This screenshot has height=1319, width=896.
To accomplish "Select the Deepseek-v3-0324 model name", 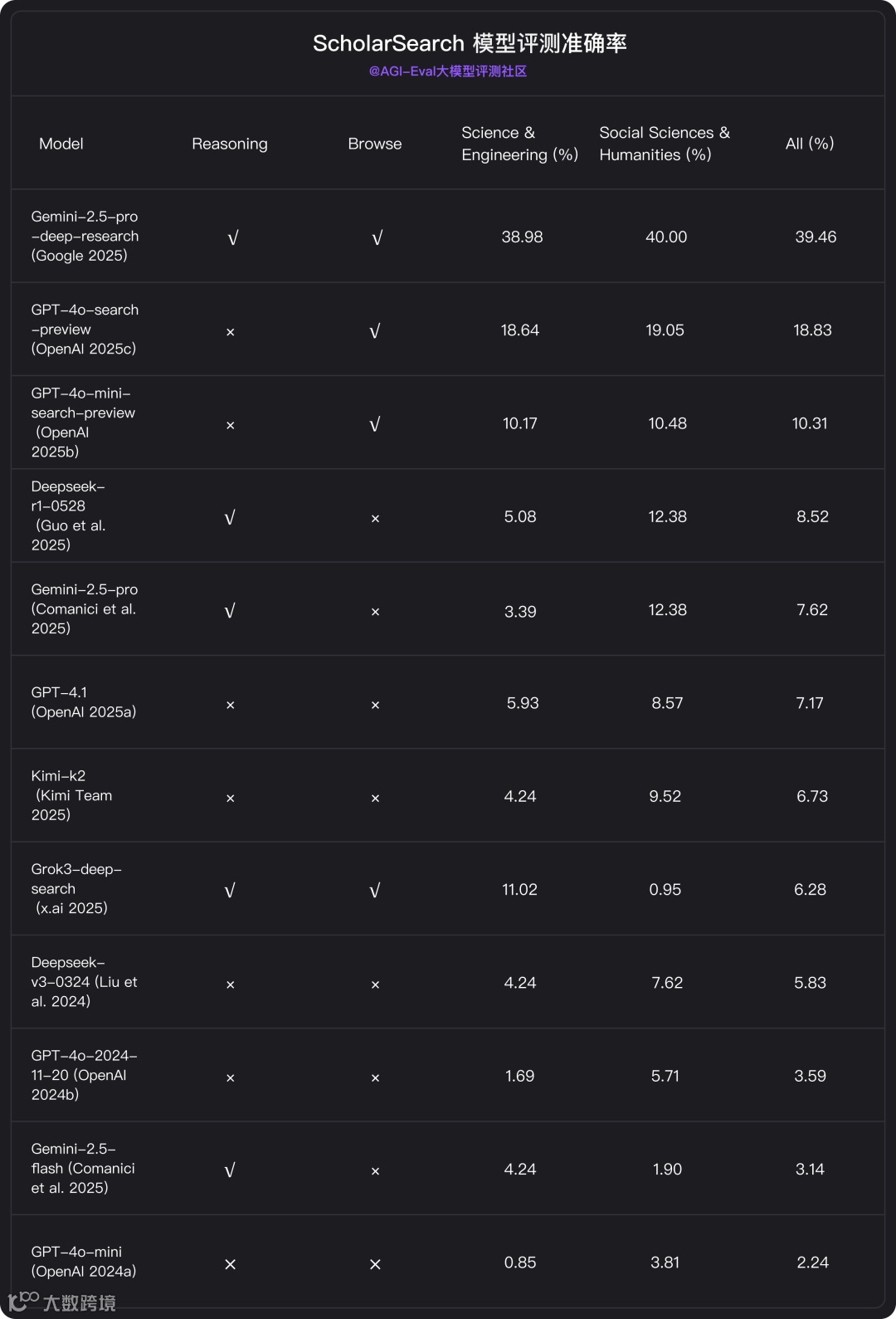I will point(84,982).
